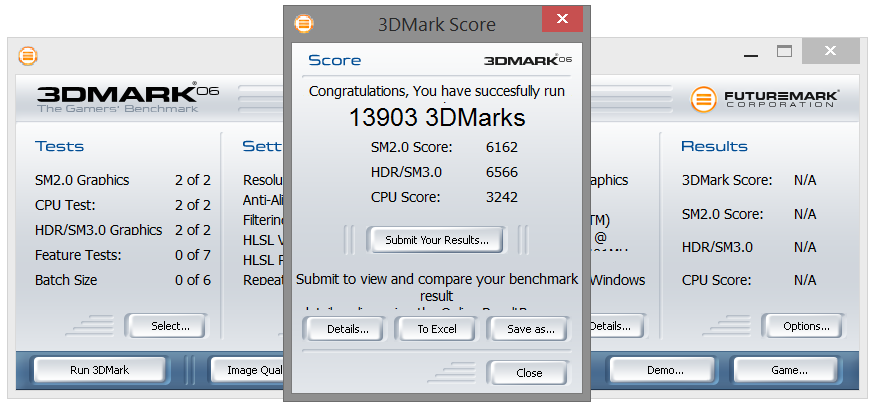876x406 pixels.
Task: Close the main 3DMark06 window
Action: (x=830, y=51)
